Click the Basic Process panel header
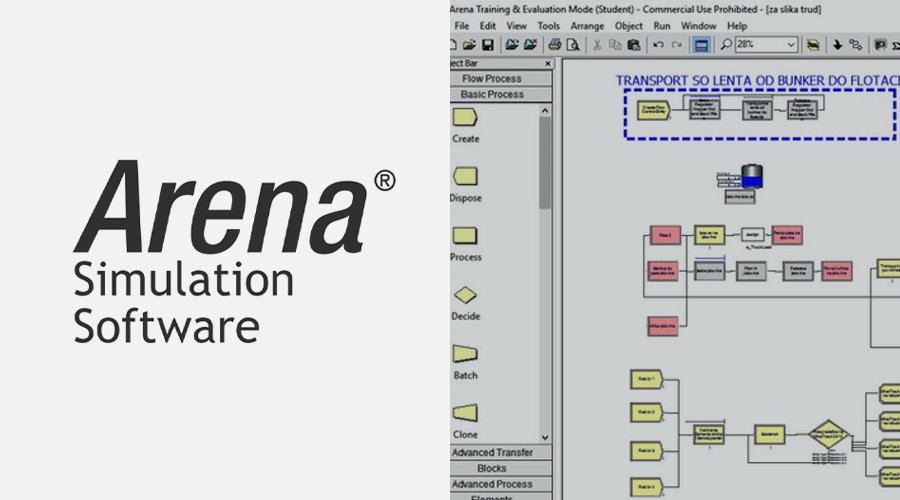 [x=492, y=95]
